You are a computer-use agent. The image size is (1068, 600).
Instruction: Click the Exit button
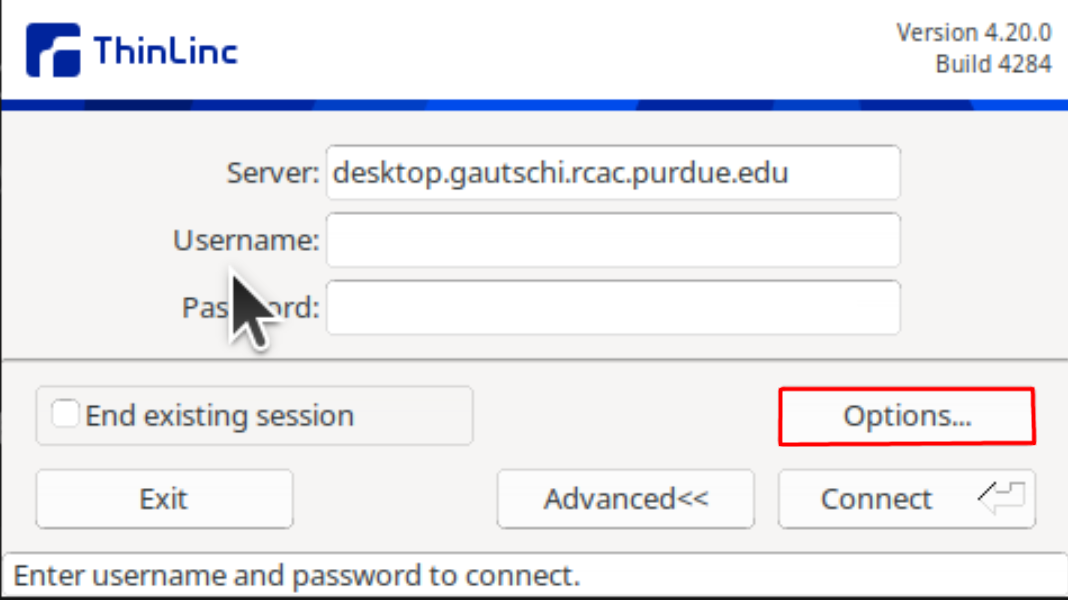point(164,499)
